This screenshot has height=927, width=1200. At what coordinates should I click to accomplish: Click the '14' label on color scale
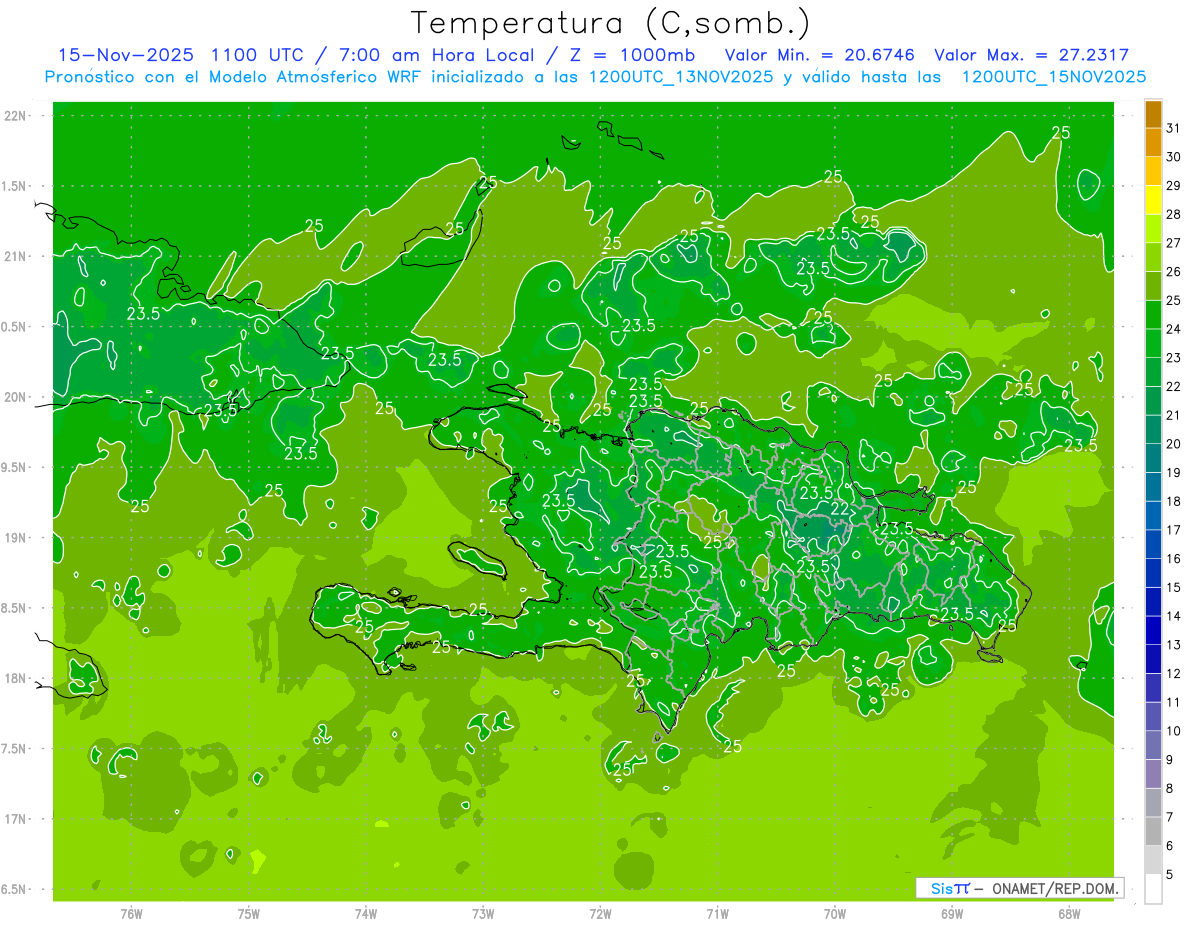tap(1174, 616)
